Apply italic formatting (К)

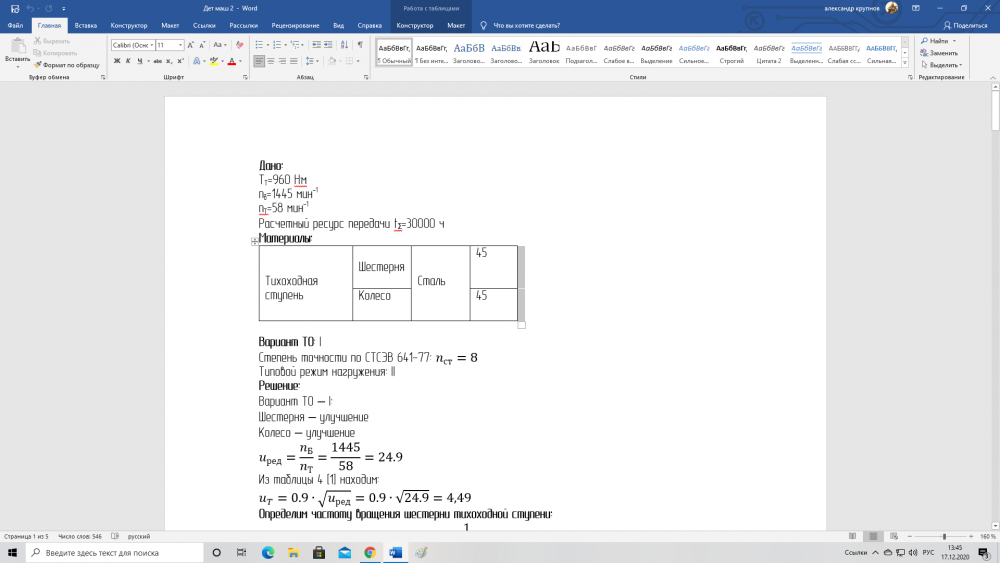[128, 61]
